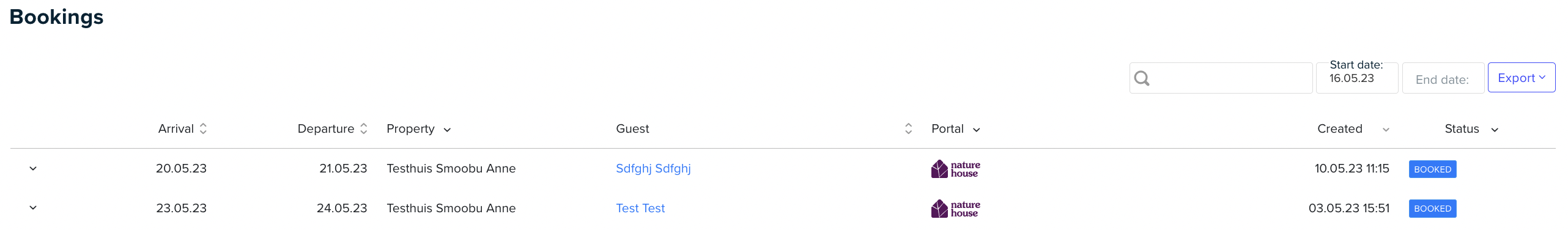Screen dimensions: 1568x230
Task: Open guest Test Test details
Action: coord(640,208)
